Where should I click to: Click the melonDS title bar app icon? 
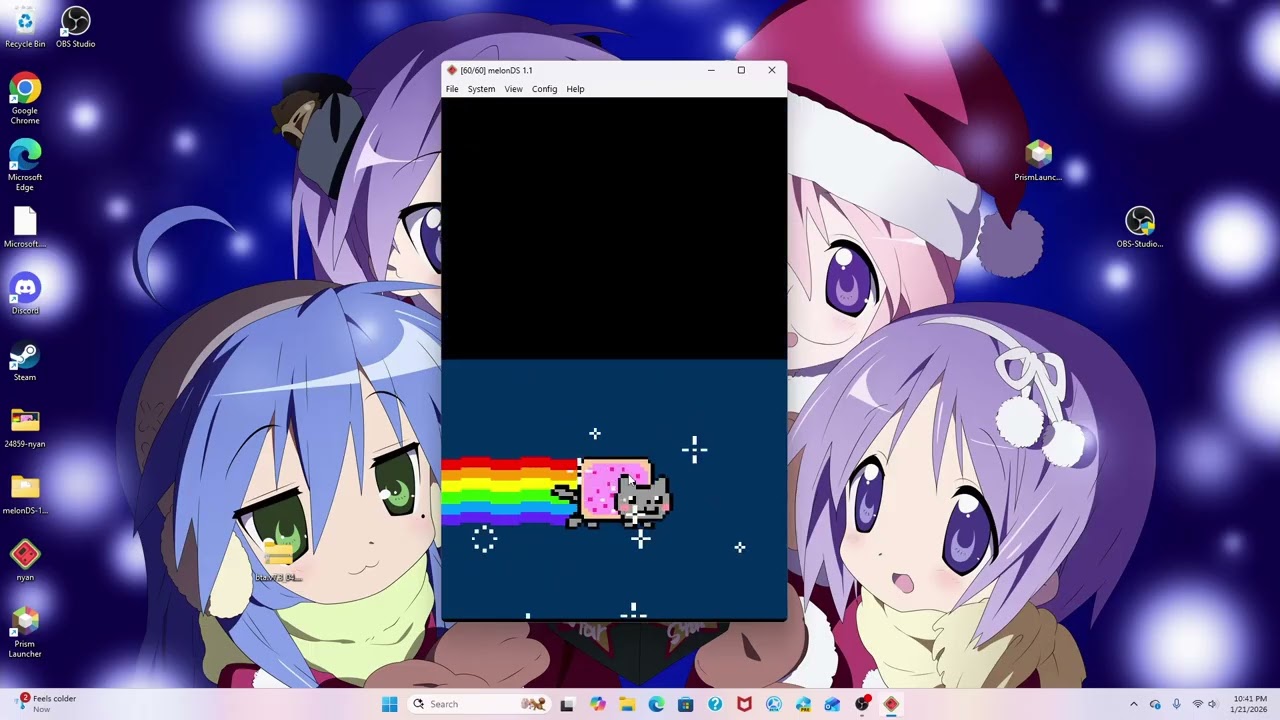click(452, 70)
